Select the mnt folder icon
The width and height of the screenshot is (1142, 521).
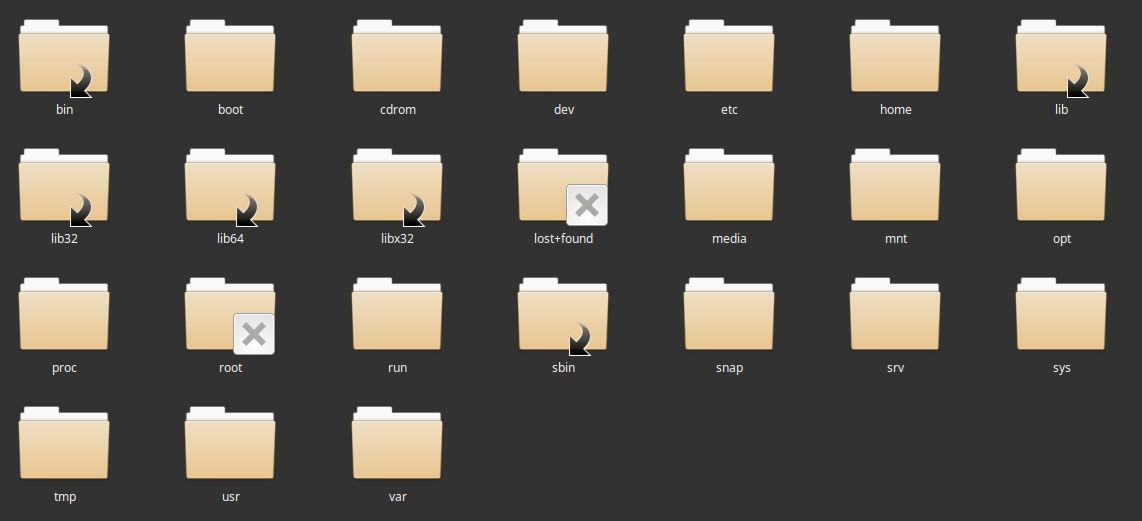pos(895,186)
